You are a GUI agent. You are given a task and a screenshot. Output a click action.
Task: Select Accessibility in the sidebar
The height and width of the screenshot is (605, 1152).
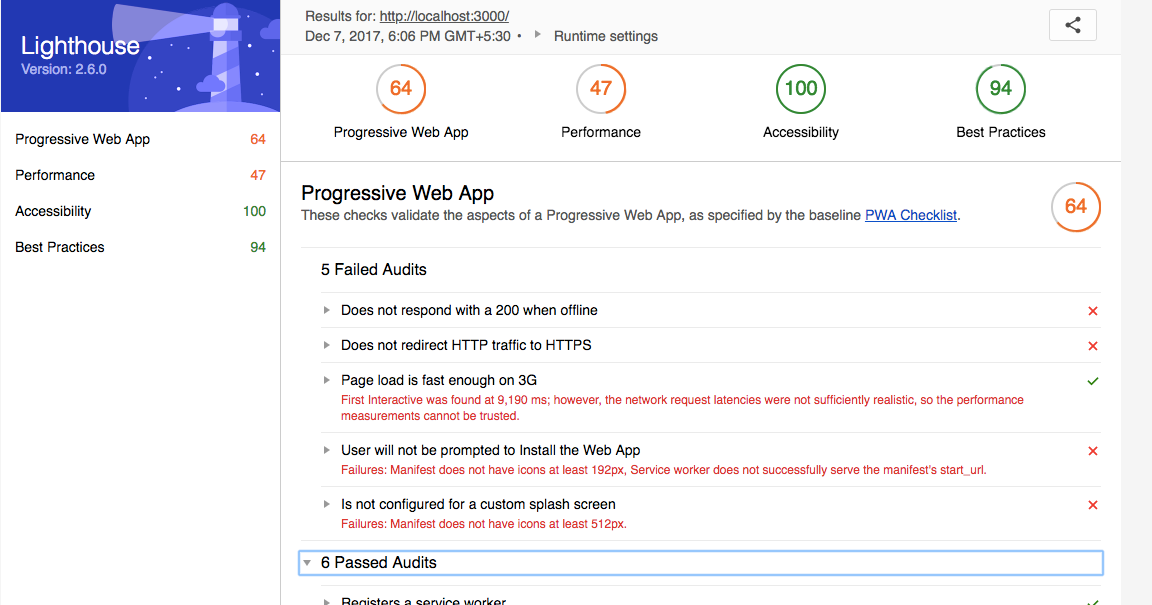click(140, 211)
